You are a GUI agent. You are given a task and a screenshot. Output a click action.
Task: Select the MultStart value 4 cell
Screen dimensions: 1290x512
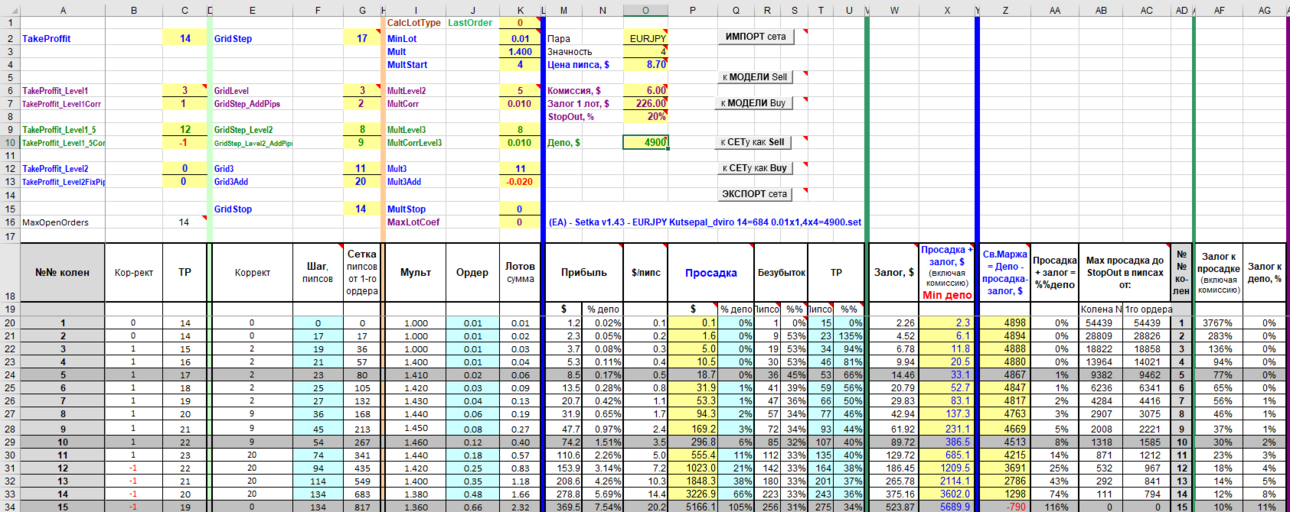point(519,64)
